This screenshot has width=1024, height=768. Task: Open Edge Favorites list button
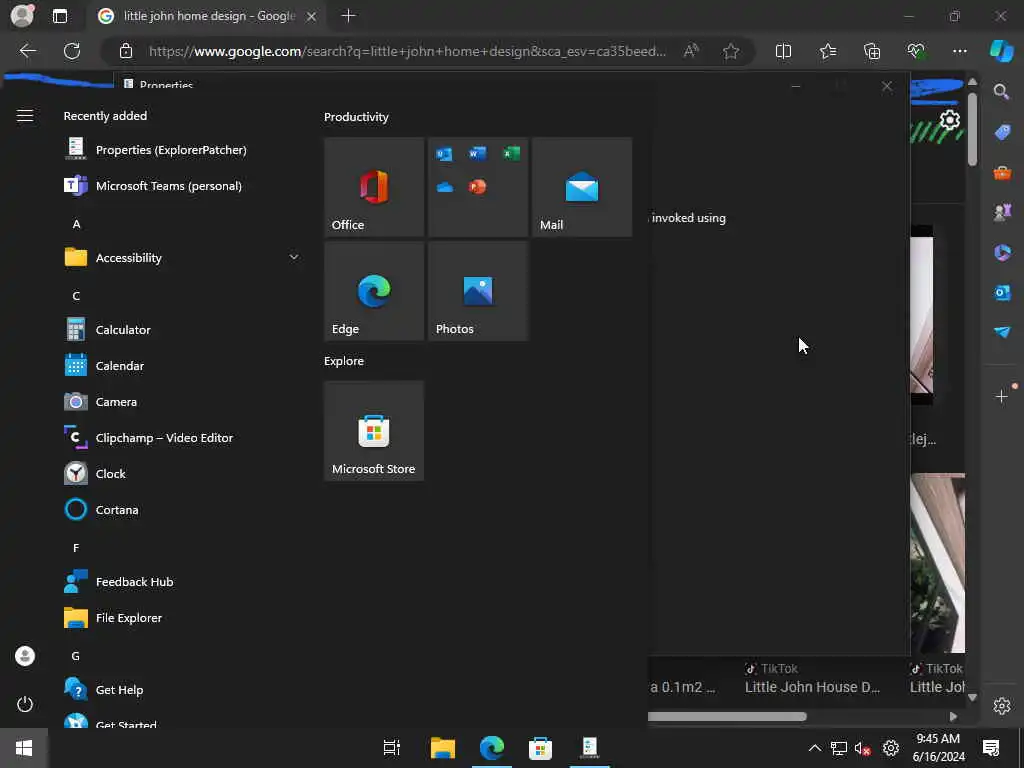coord(827,51)
